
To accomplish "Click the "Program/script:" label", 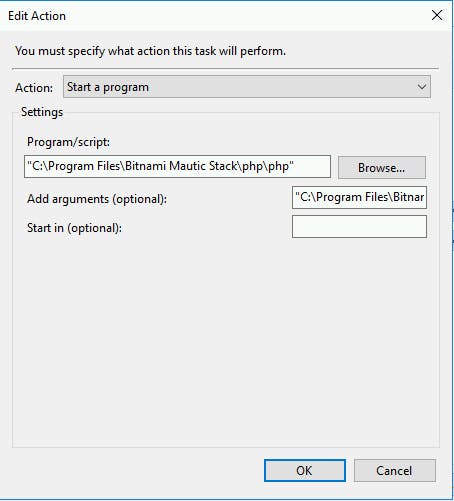I will (x=68, y=142).
